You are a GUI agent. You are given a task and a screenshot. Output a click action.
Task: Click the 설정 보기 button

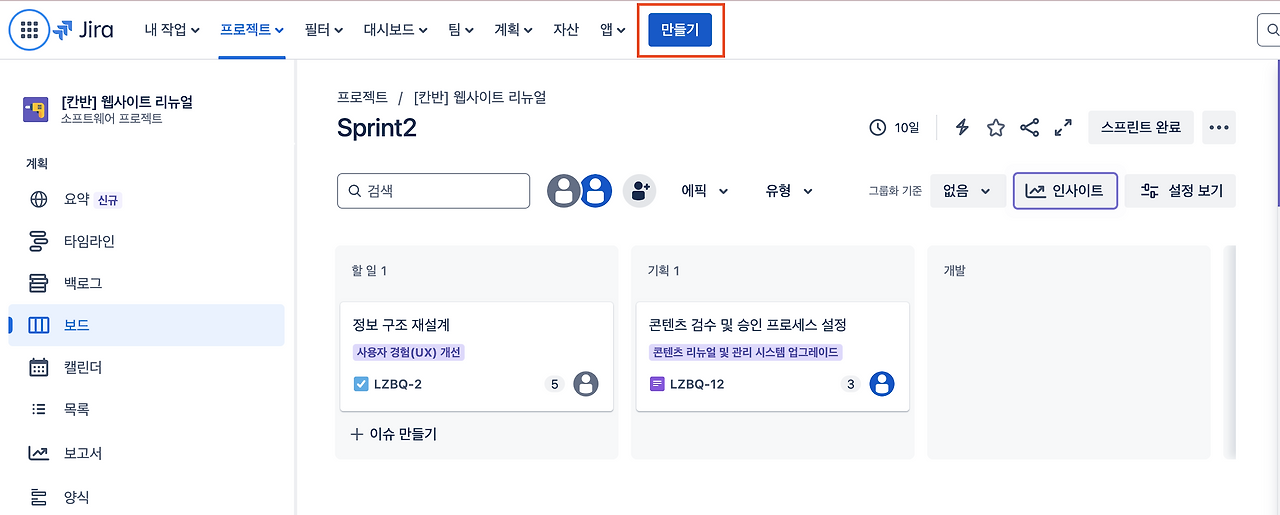pos(1181,191)
